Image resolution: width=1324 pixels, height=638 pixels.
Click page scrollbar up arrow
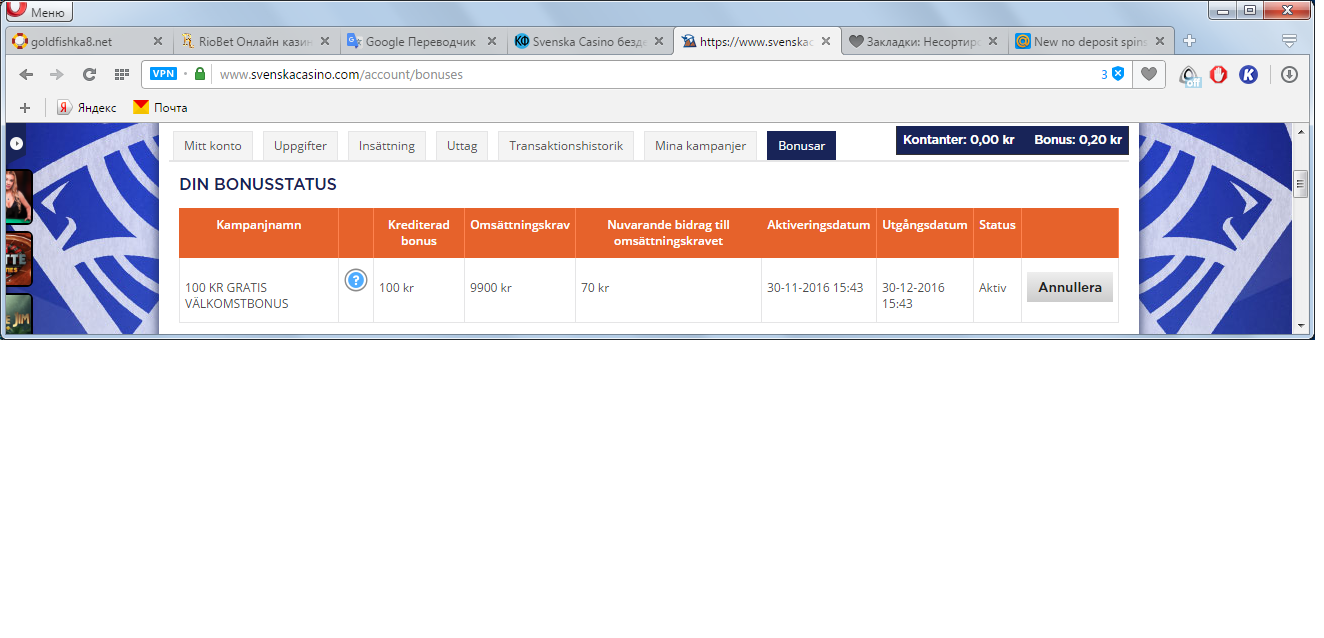click(x=1301, y=132)
